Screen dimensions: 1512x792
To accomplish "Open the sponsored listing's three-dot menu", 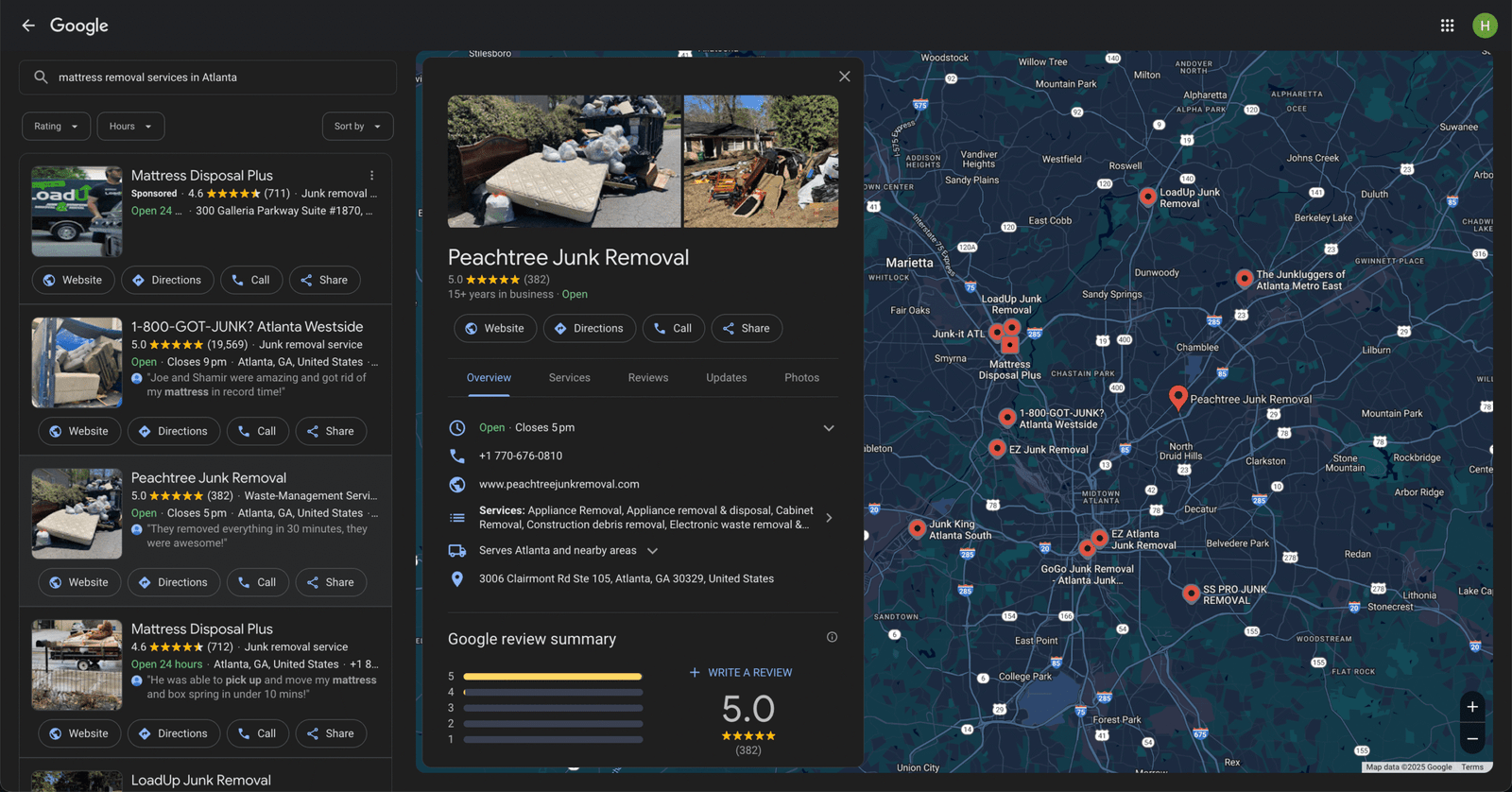I will (371, 176).
